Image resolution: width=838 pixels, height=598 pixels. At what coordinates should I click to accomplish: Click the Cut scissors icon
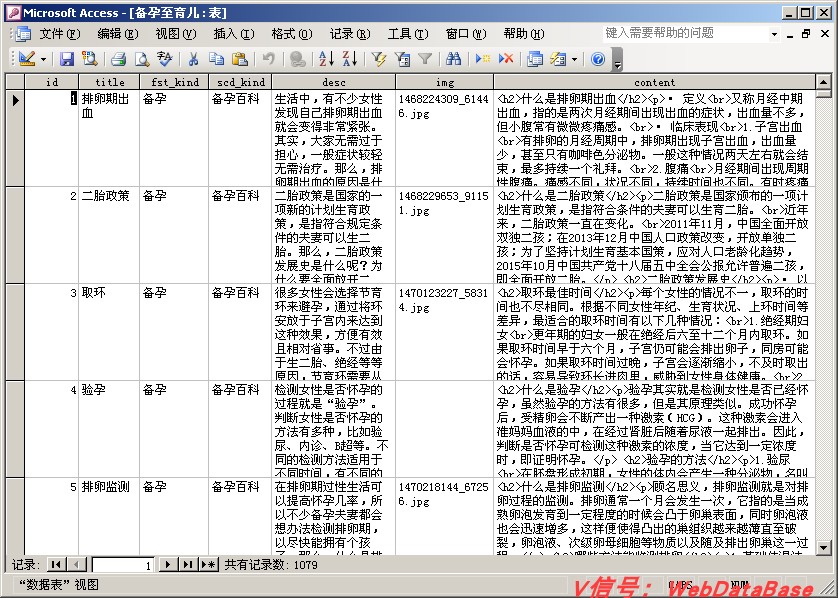193,59
